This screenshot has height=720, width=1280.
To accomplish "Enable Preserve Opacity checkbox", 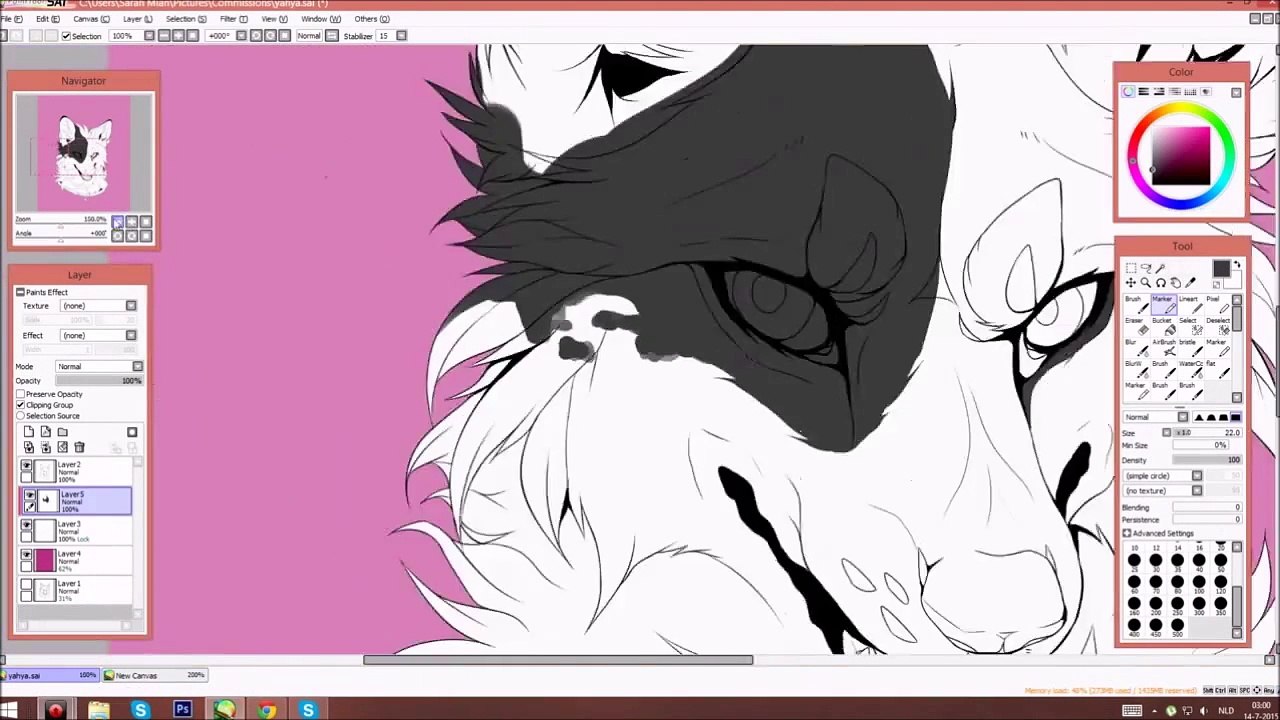I will (x=20, y=394).
